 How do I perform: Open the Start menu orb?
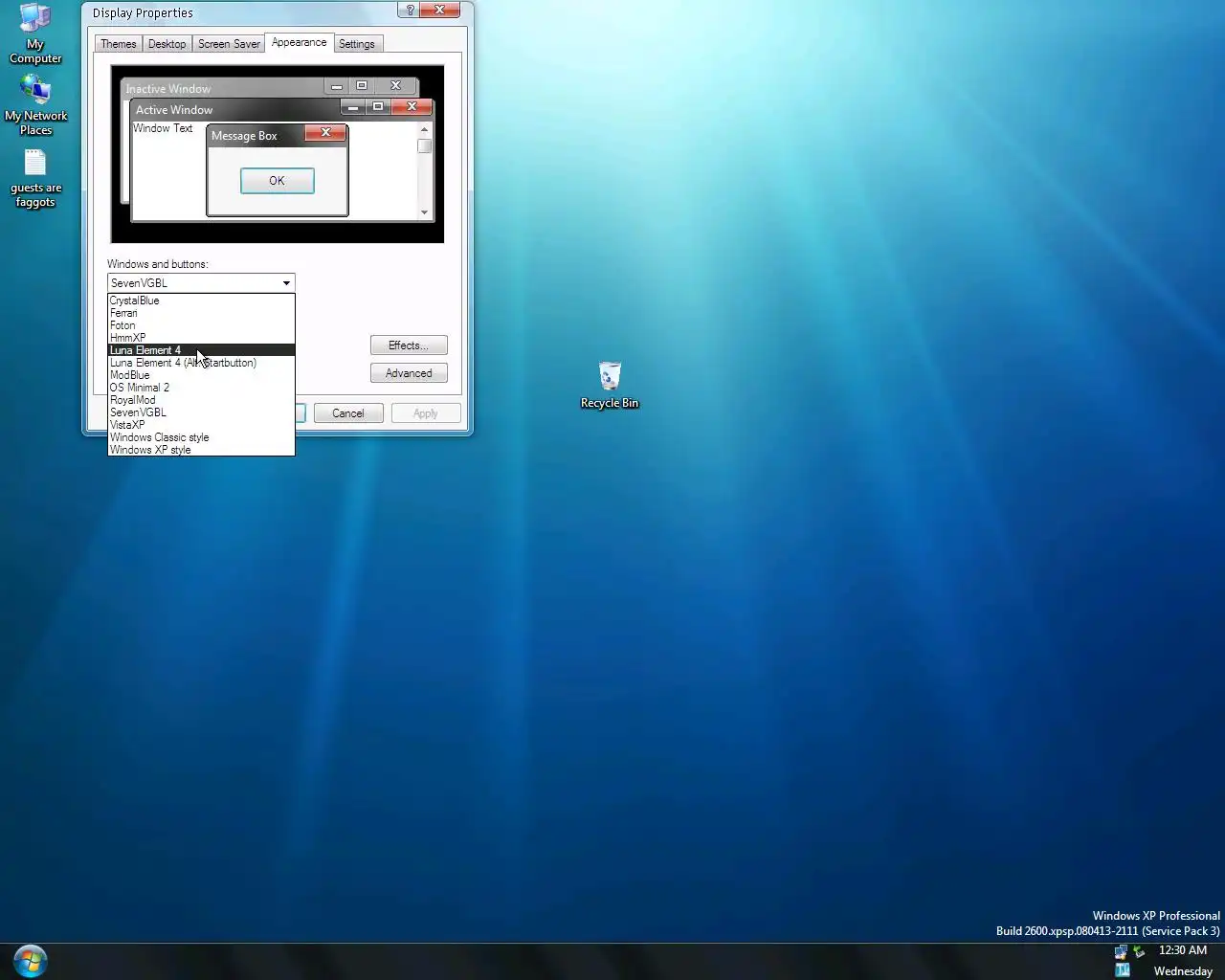pos(30,961)
